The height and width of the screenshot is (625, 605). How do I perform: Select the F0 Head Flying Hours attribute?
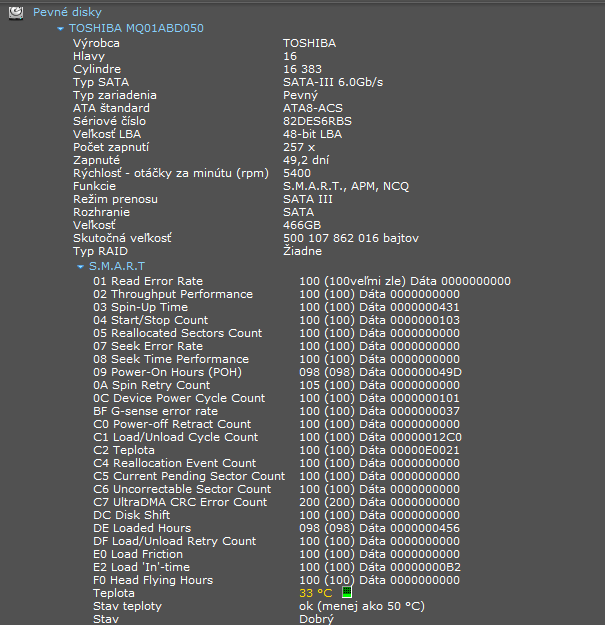pos(153,580)
